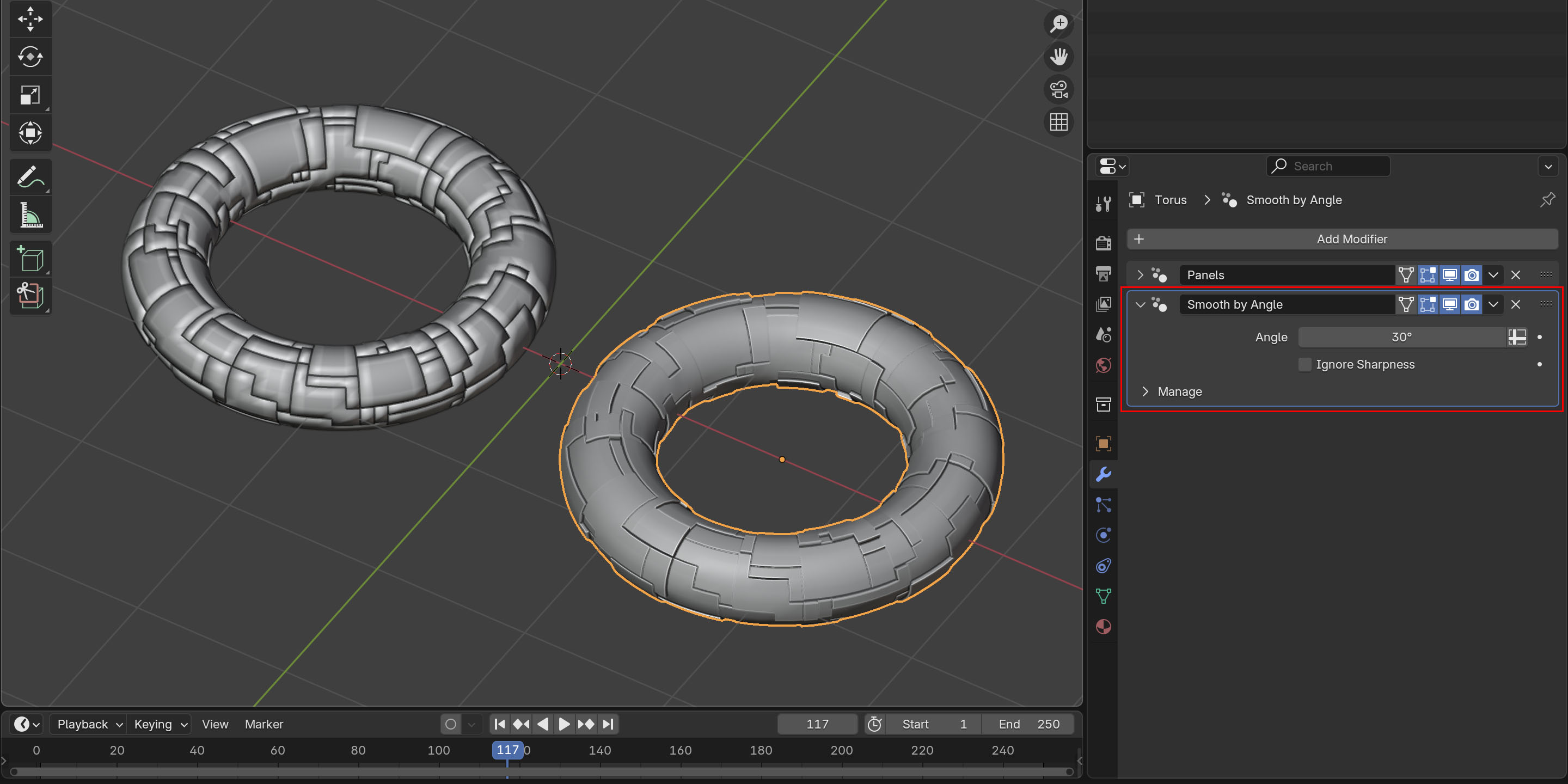Image resolution: width=1568 pixels, height=784 pixels.
Task: Open the auto keying options dropdown
Action: click(x=471, y=724)
